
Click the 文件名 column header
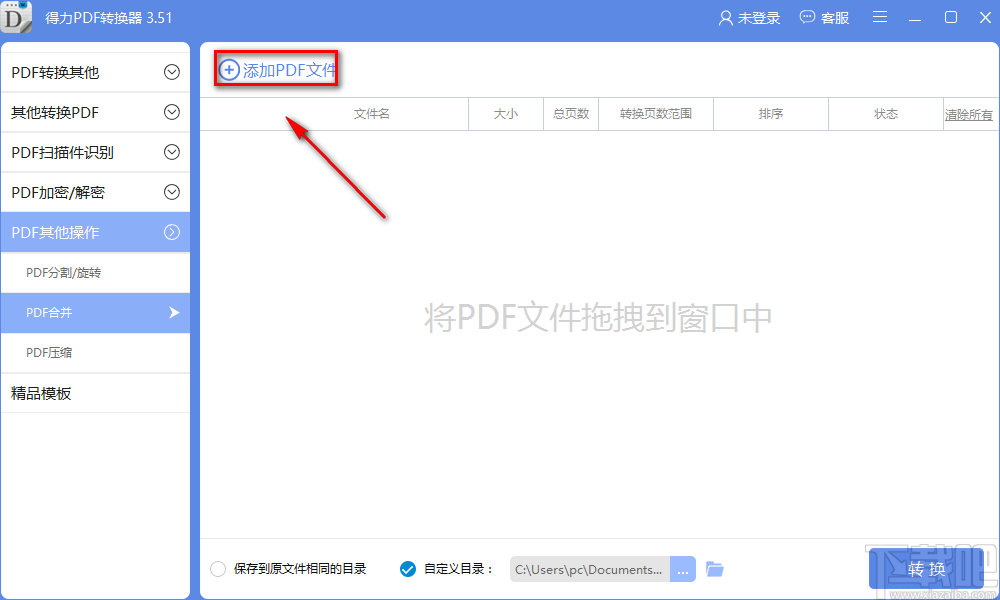pos(371,114)
